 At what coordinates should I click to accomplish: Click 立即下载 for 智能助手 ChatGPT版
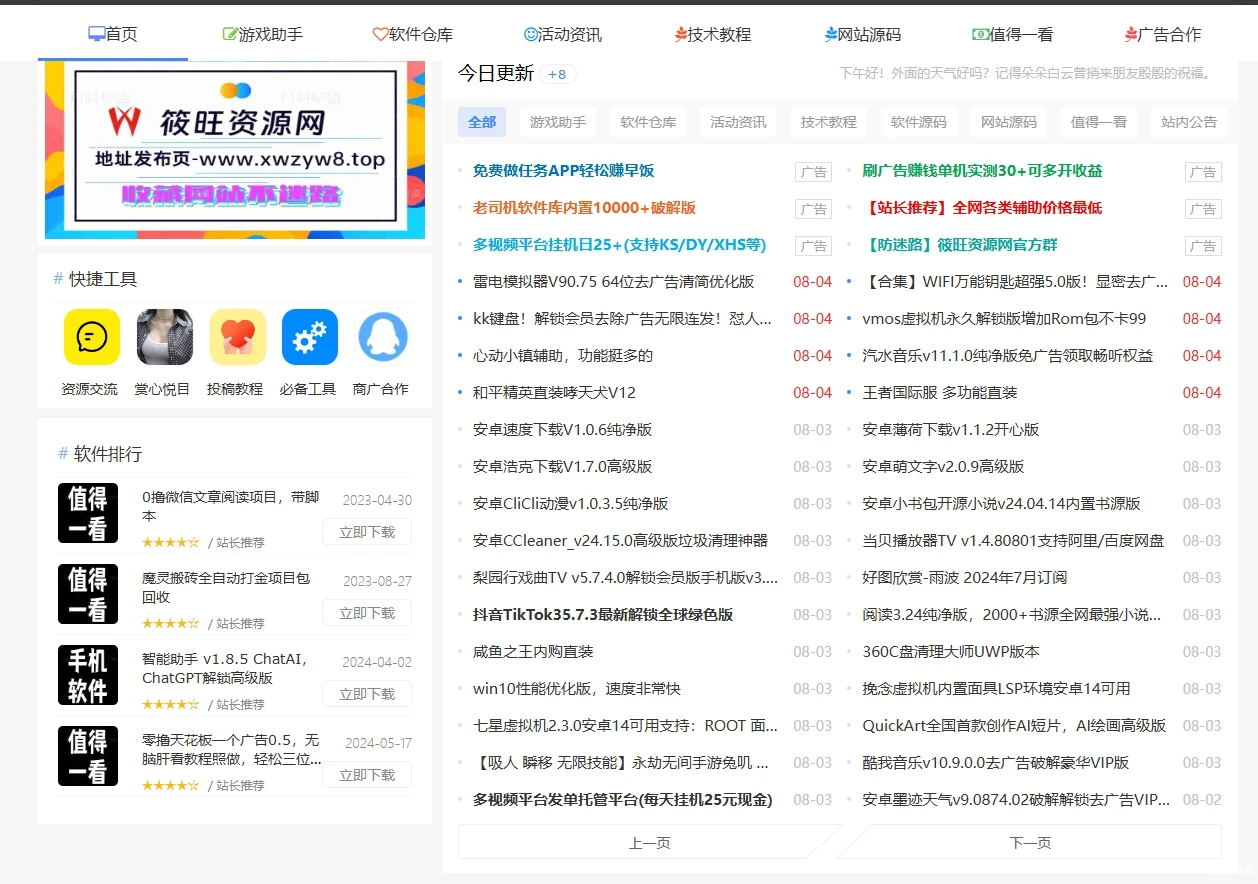coord(367,693)
